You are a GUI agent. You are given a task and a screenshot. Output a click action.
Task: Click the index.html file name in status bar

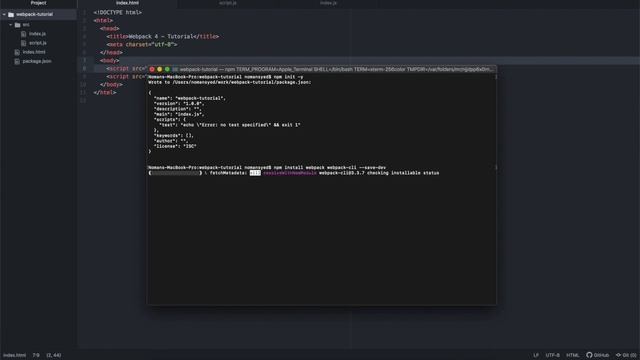pos(14,355)
